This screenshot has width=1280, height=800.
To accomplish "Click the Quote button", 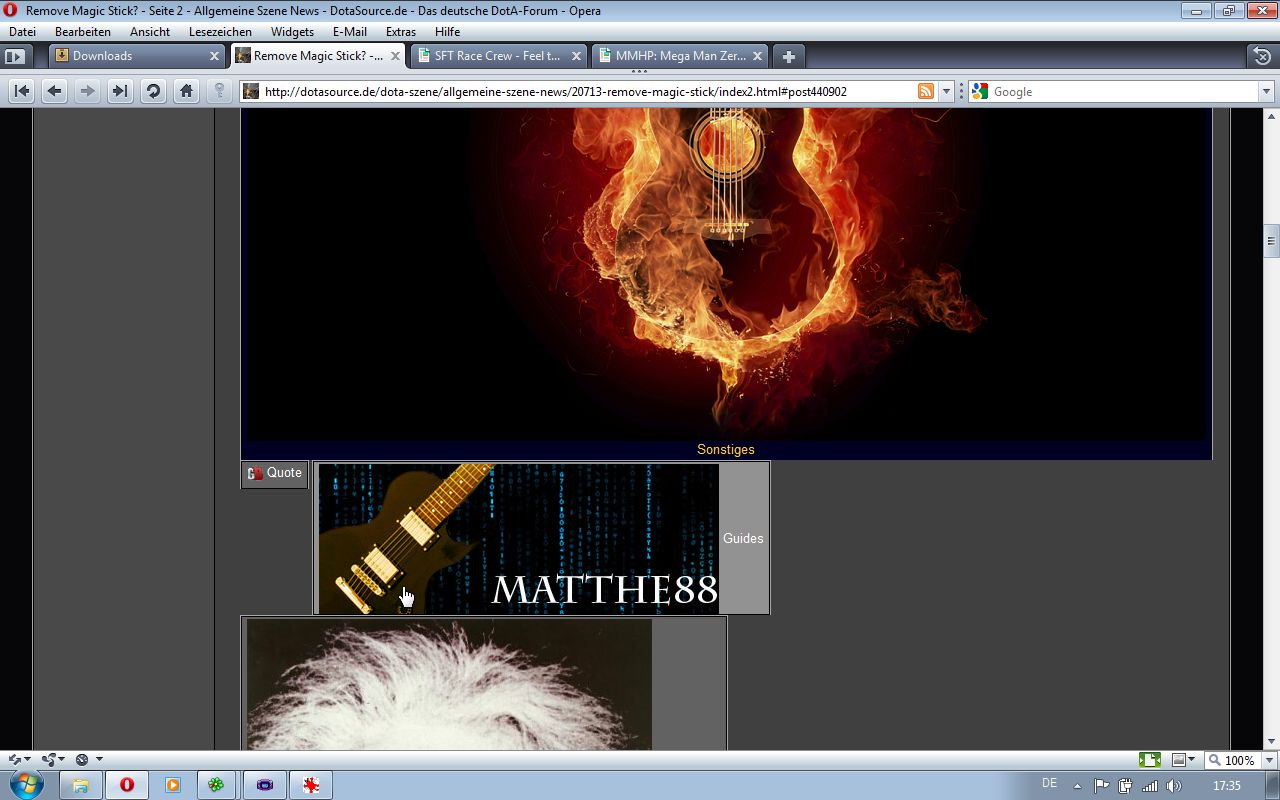I will point(275,473).
